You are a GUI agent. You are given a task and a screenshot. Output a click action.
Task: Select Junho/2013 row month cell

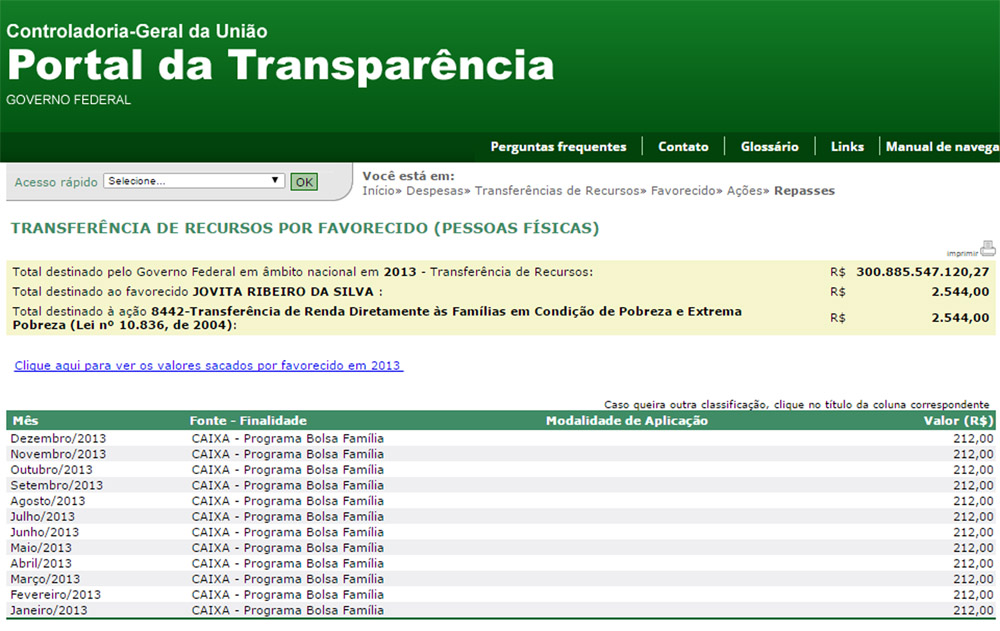pyautogui.click(x=45, y=532)
